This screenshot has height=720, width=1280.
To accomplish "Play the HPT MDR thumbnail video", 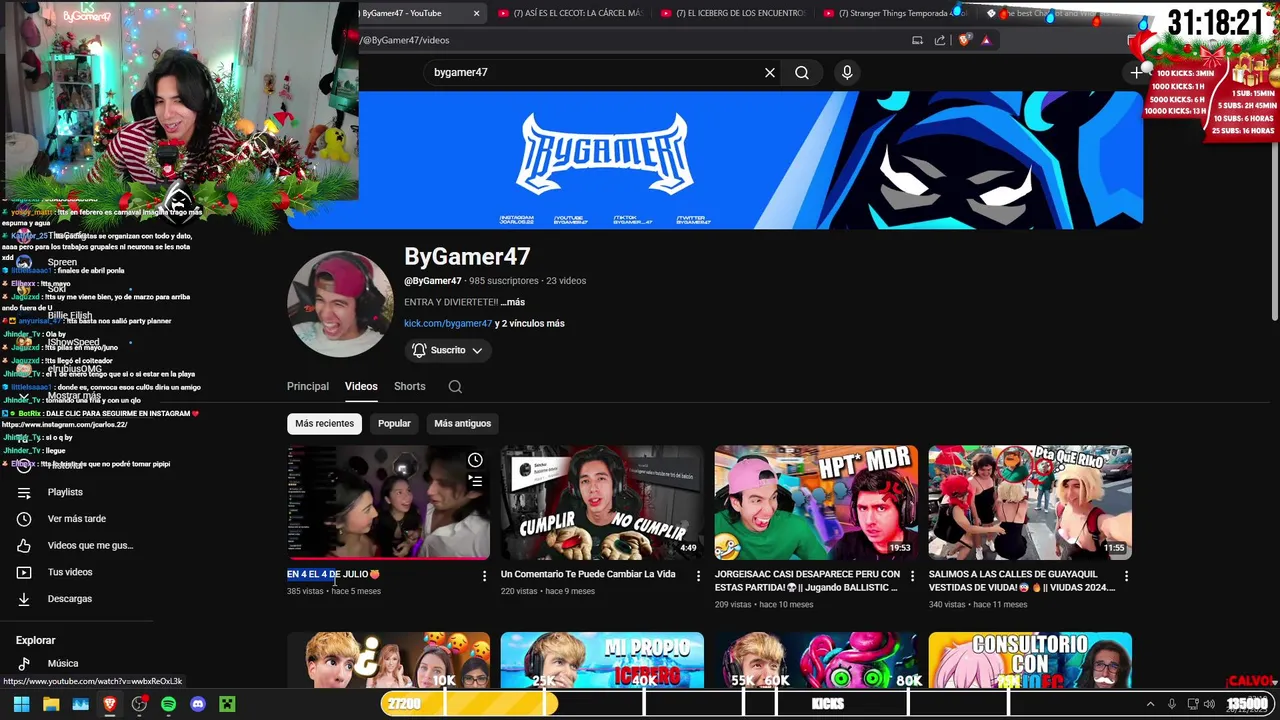I will point(816,502).
